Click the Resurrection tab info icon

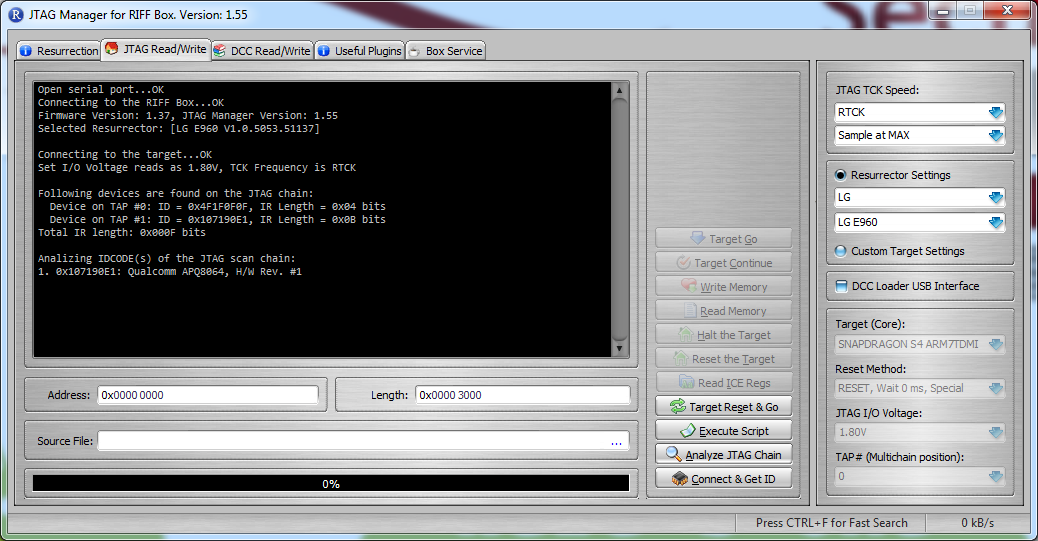(x=26, y=51)
